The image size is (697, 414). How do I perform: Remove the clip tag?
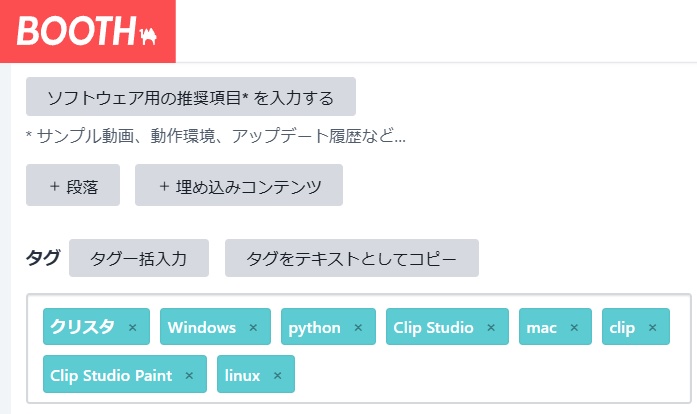[653, 327]
